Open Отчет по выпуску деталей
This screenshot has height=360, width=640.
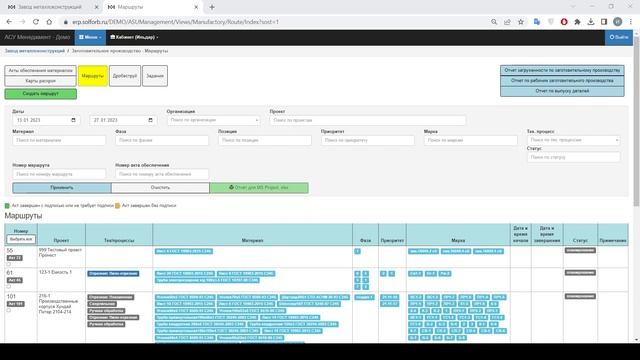pos(562,91)
